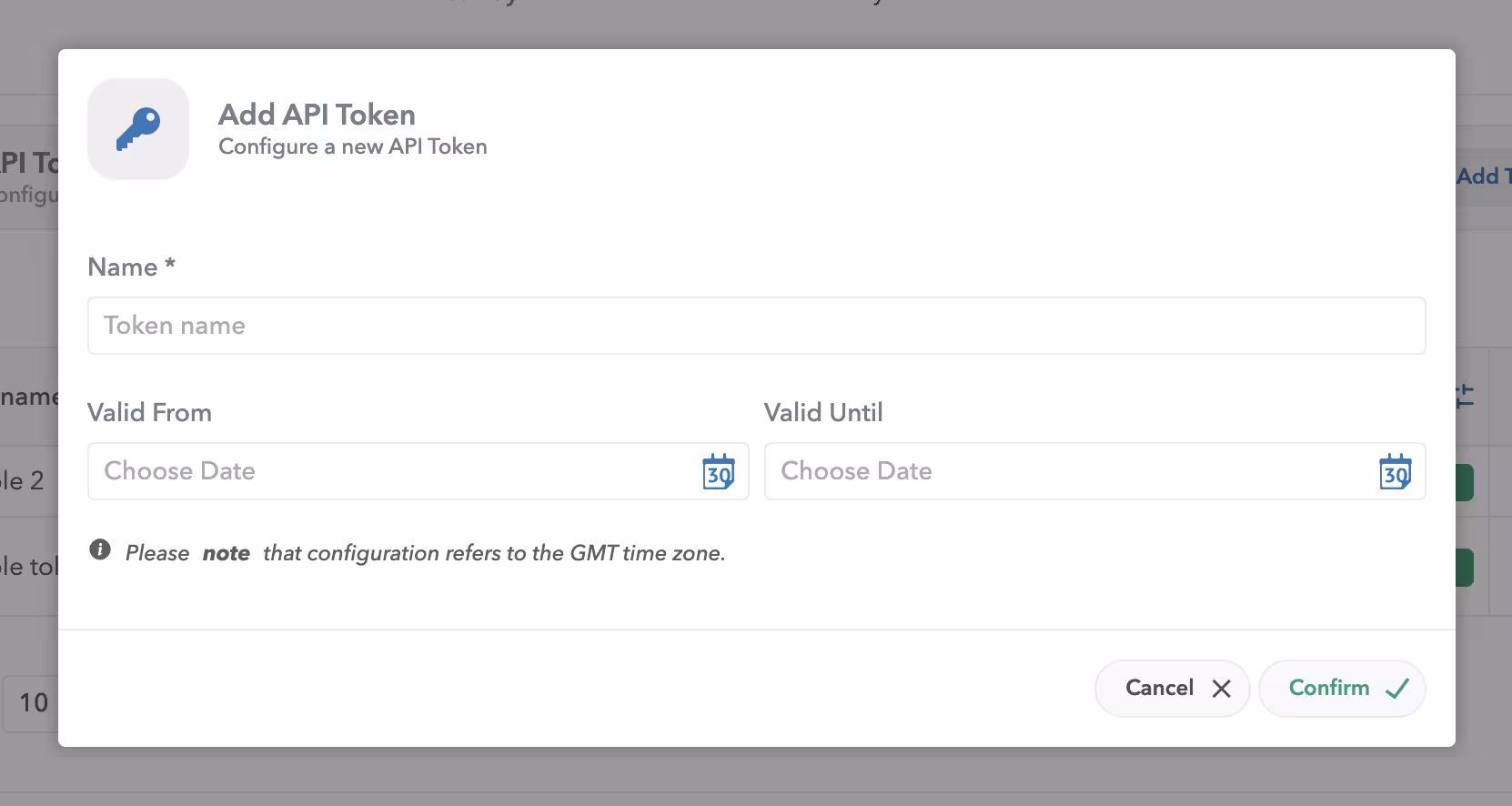Click the blue key icon in dialog header
Screen dimensions: 1512x806
(x=138, y=129)
